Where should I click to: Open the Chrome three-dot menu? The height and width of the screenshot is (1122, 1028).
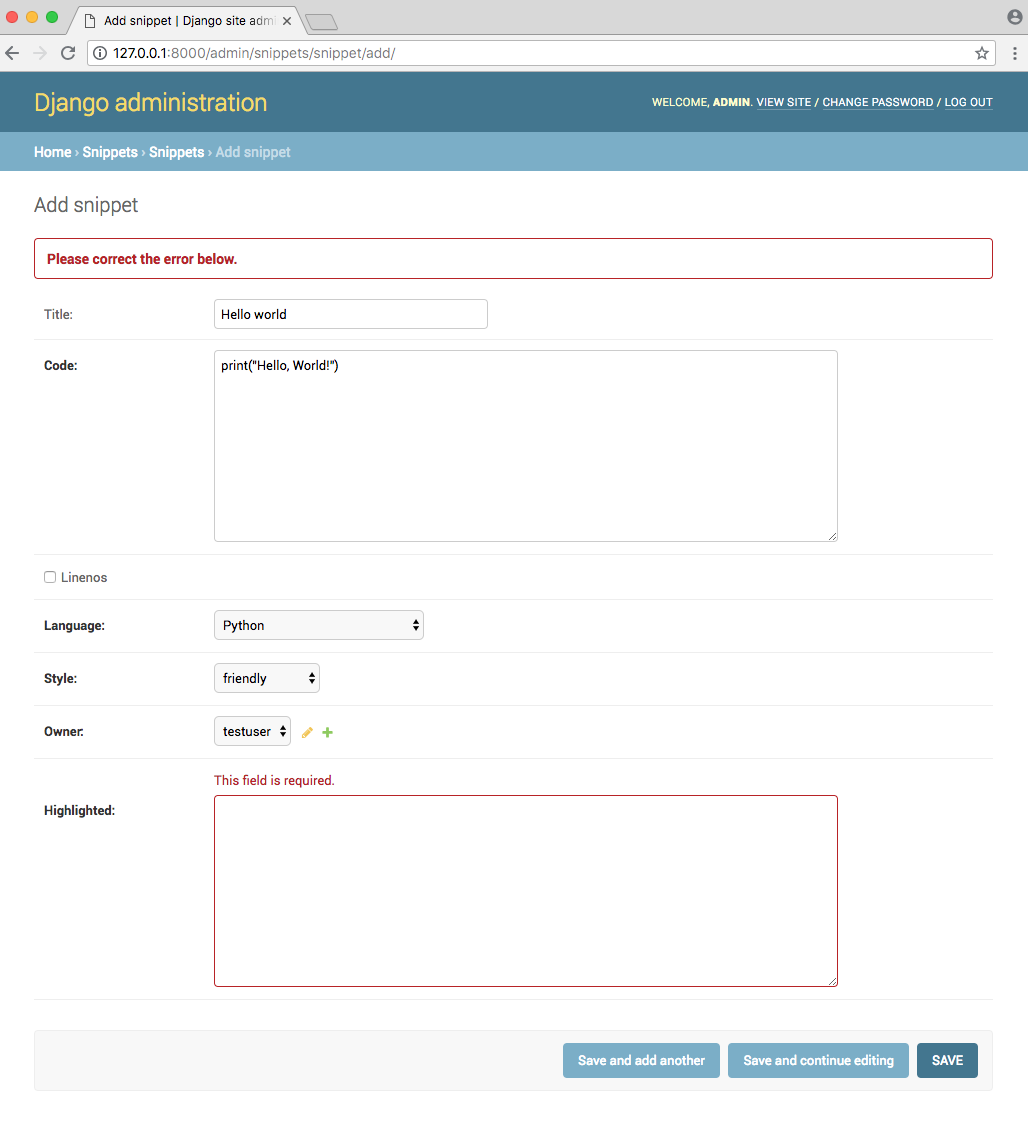(x=1014, y=53)
